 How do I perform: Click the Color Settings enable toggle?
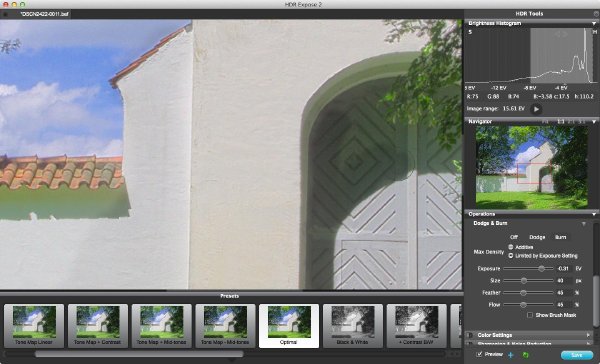pos(470,335)
